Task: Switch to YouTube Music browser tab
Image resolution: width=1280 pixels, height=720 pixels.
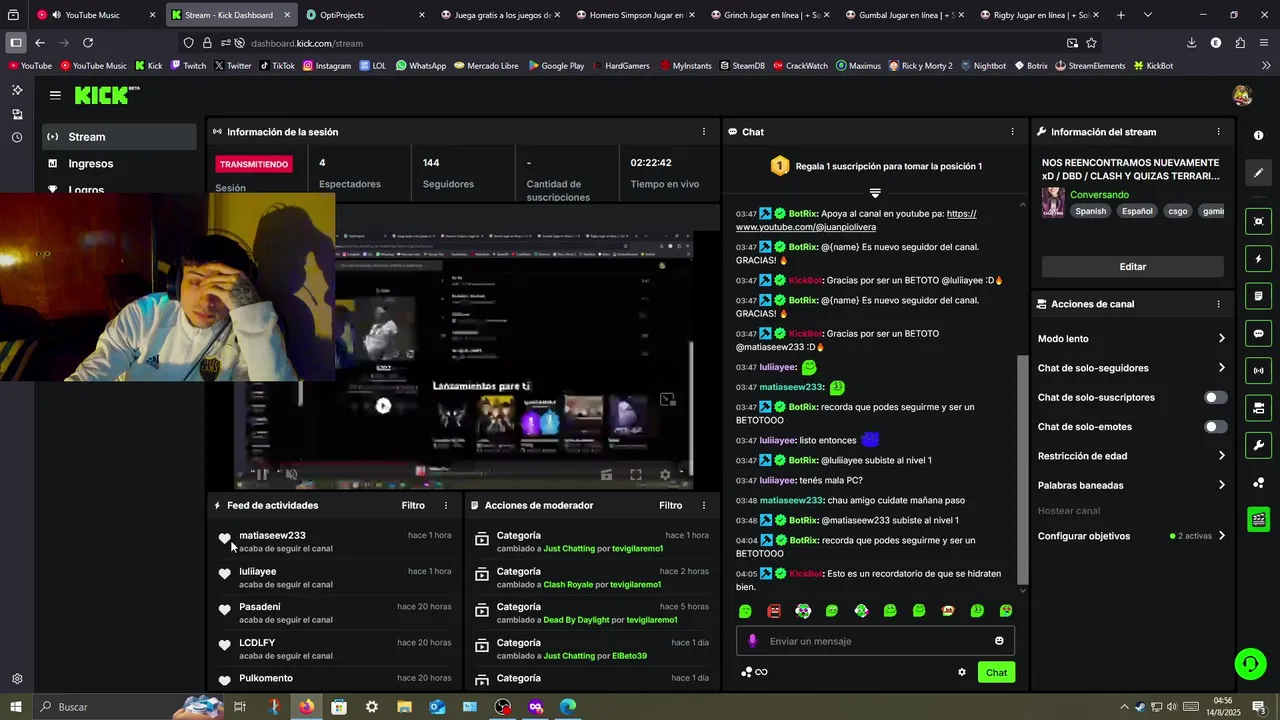Action: point(96,15)
